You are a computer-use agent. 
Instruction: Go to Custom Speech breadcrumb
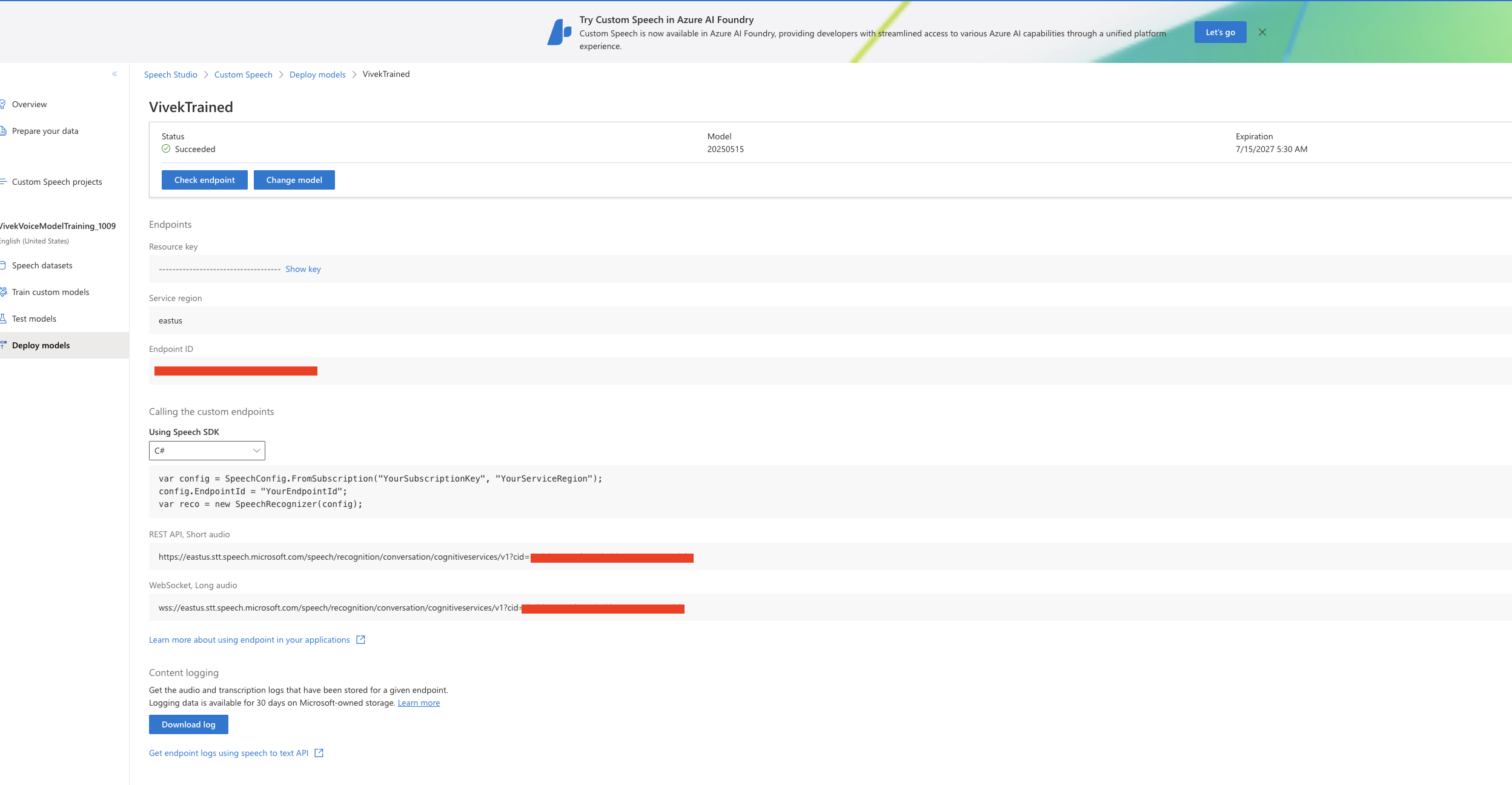[244, 75]
